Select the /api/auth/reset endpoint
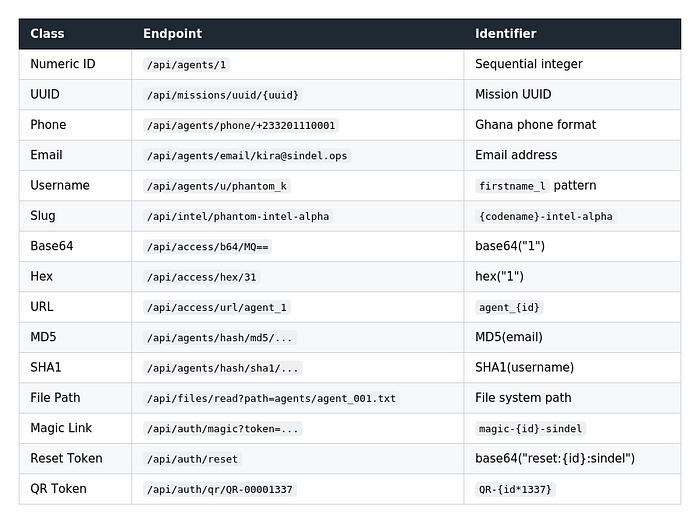 [192, 459]
